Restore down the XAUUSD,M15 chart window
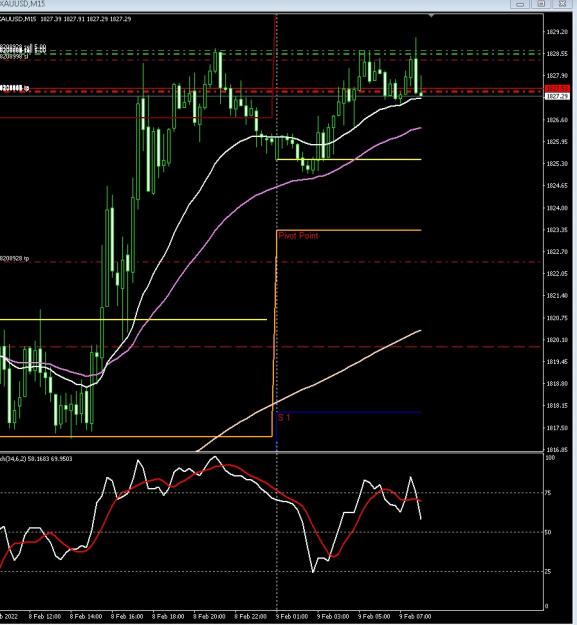Screen dimensions: 577x625 [x=541, y=4]
